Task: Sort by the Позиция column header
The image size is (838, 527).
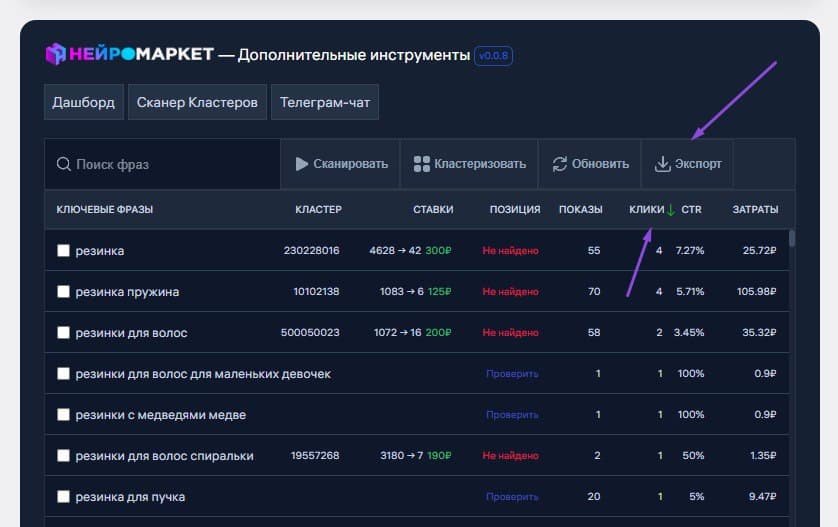Action: point(515,210)
